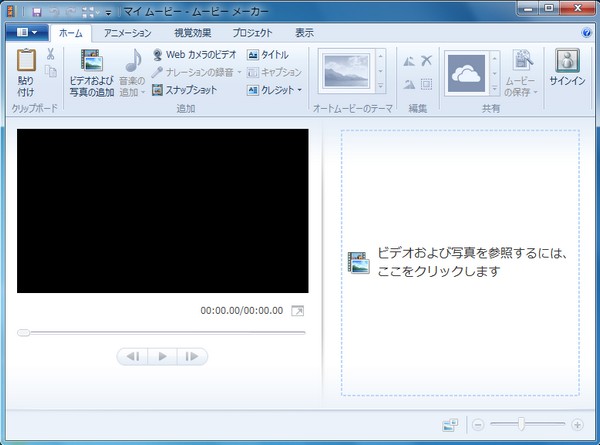Screen dimensions: 600x445
Task: Click the black video preview area
Action: (x=163, y=211)
